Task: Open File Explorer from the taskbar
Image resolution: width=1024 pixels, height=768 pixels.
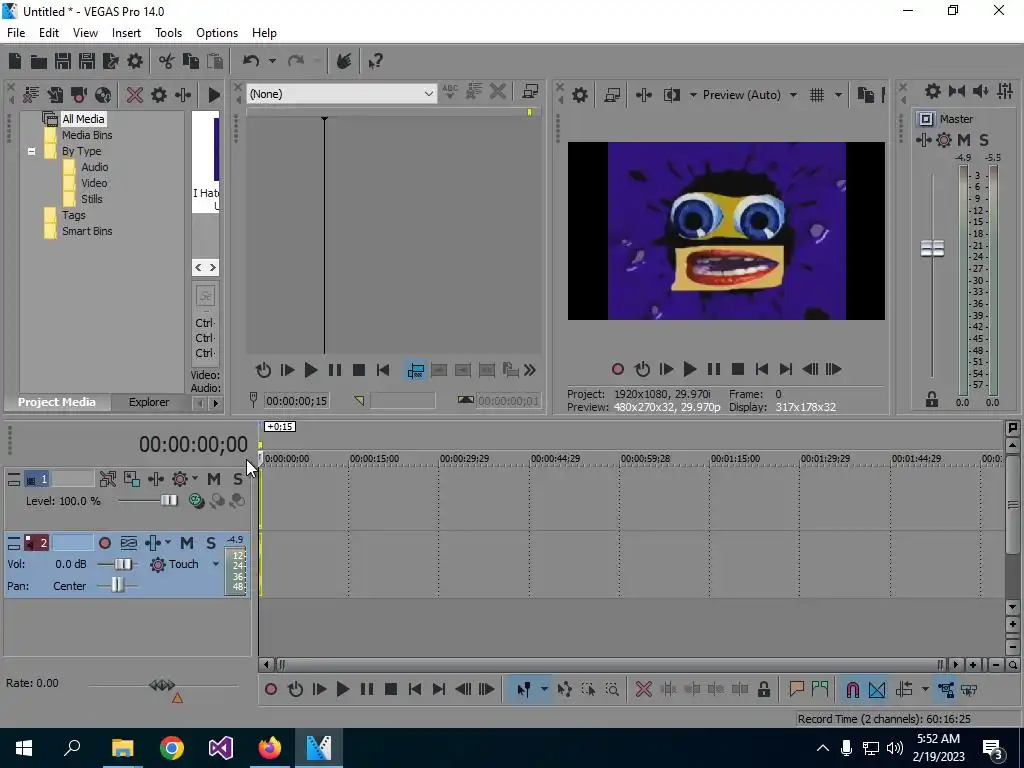Action: (x=122, y=748)
